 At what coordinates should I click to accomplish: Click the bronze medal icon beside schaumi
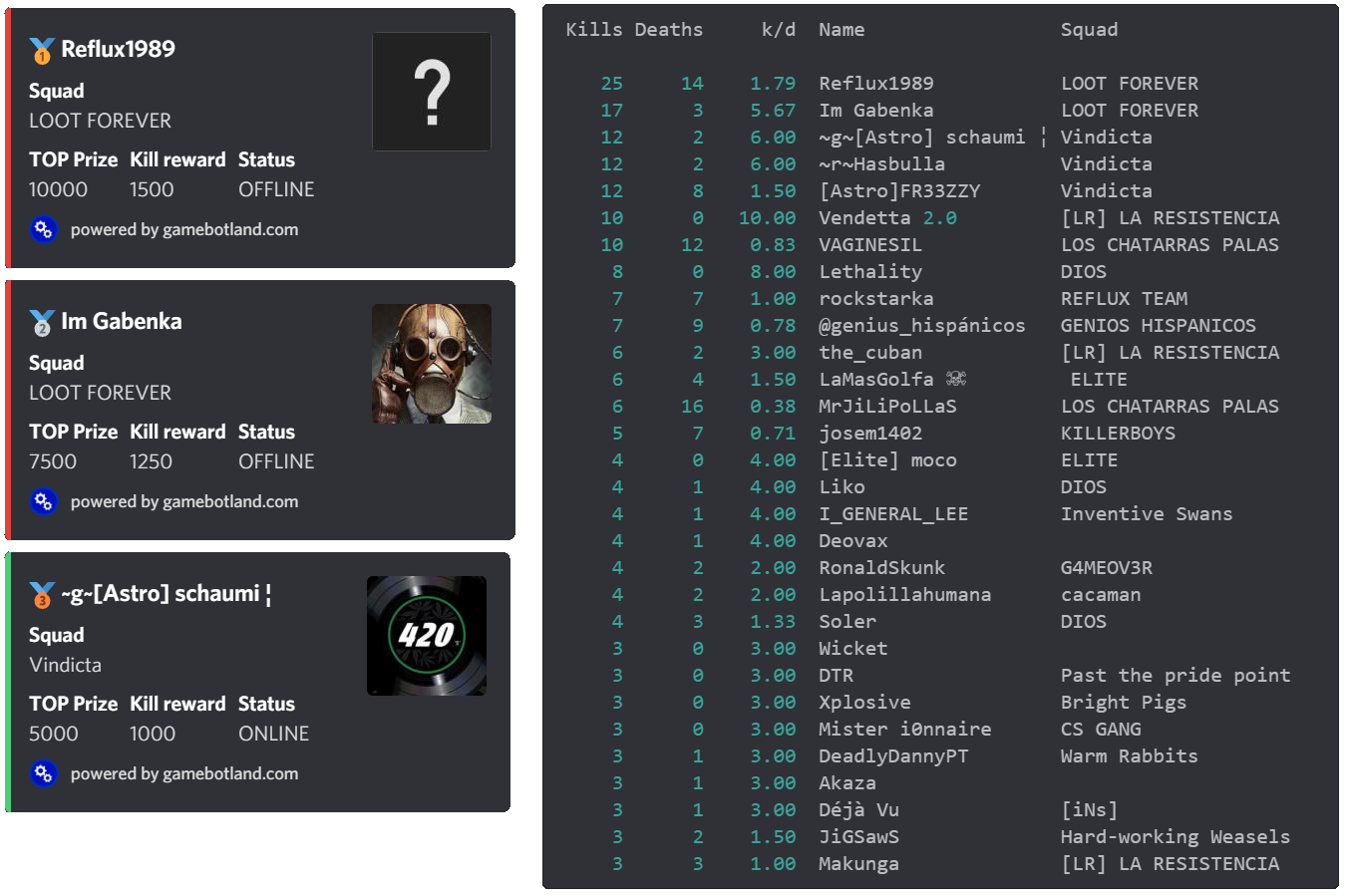[42, 594]
